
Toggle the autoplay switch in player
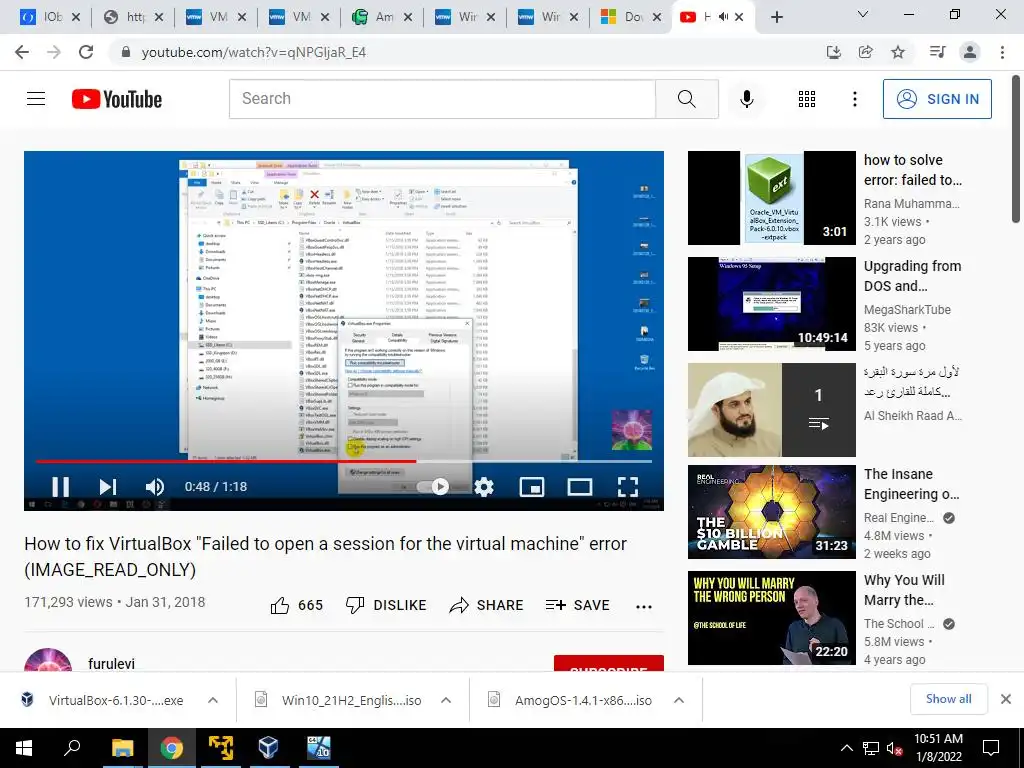click(x=432, y=487)
